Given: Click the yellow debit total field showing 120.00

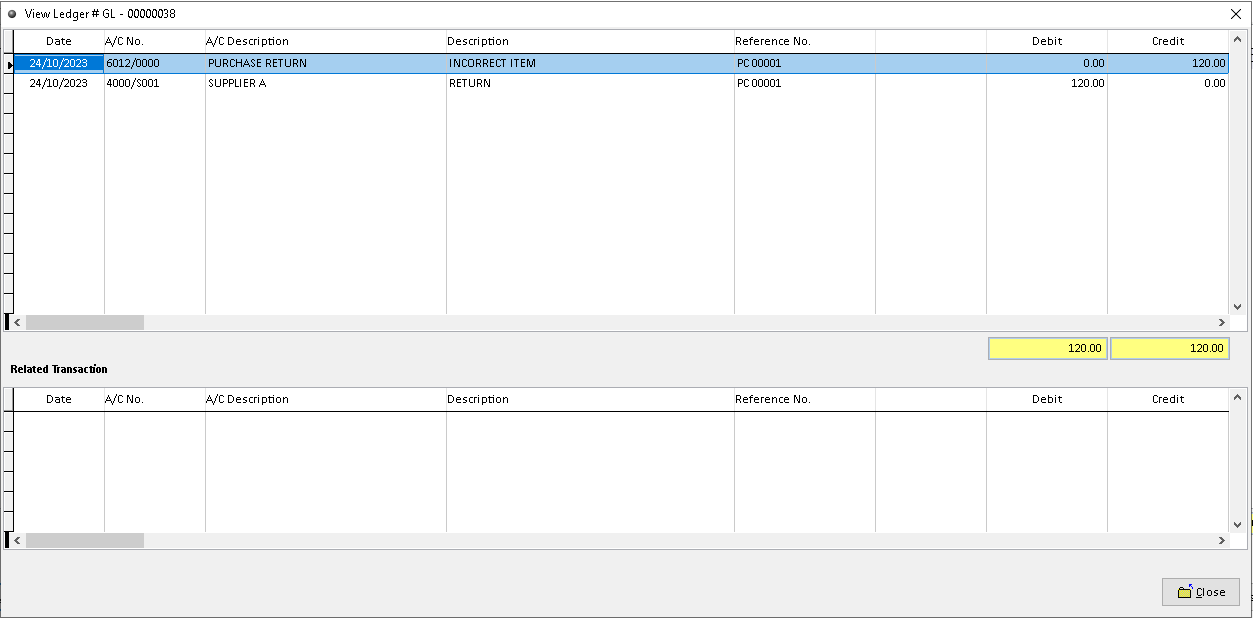Looking at the screenshot, I should [x=1046, y=348].
